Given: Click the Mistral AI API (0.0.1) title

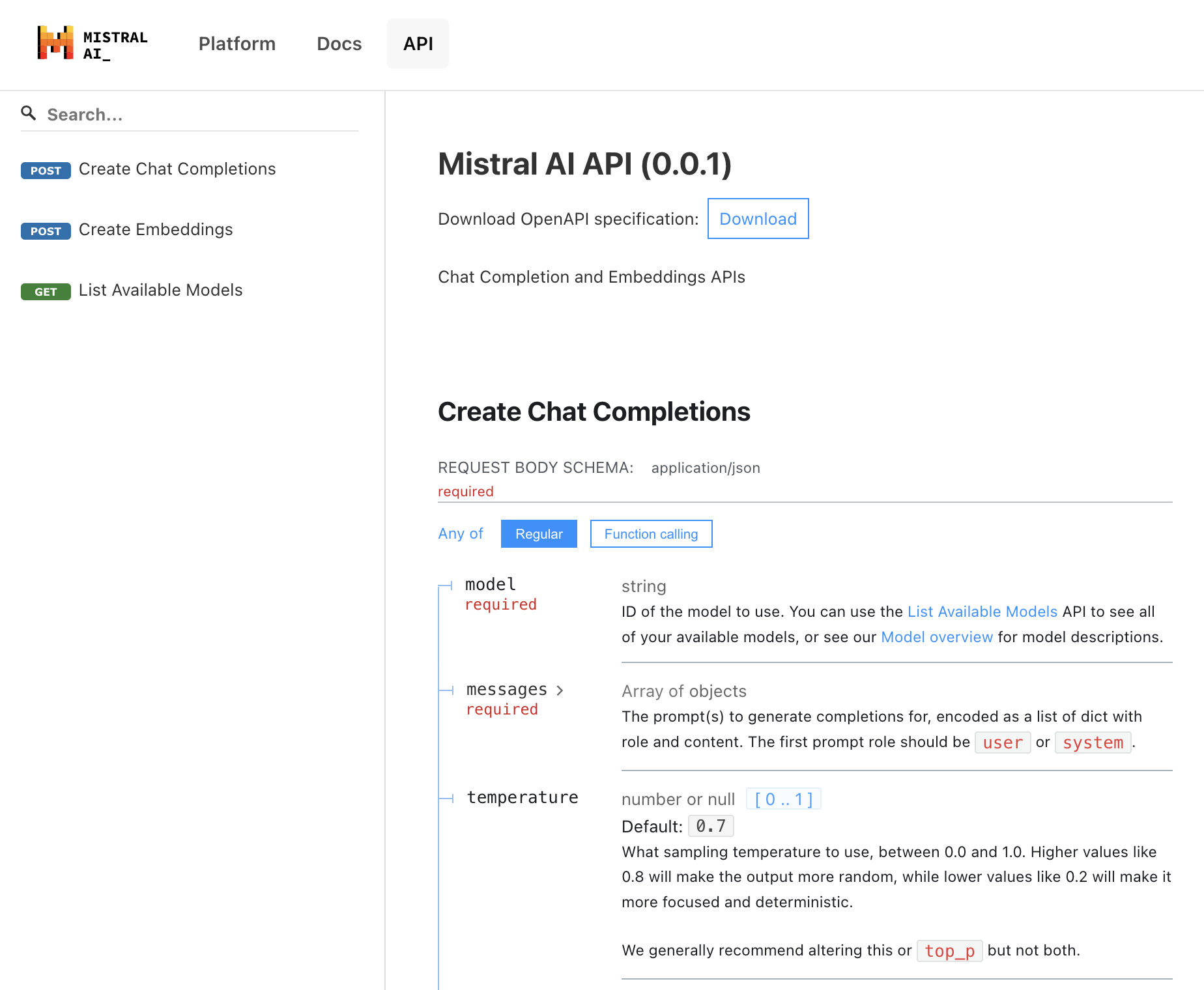Looking at the screenshot, I should point(585,163).
